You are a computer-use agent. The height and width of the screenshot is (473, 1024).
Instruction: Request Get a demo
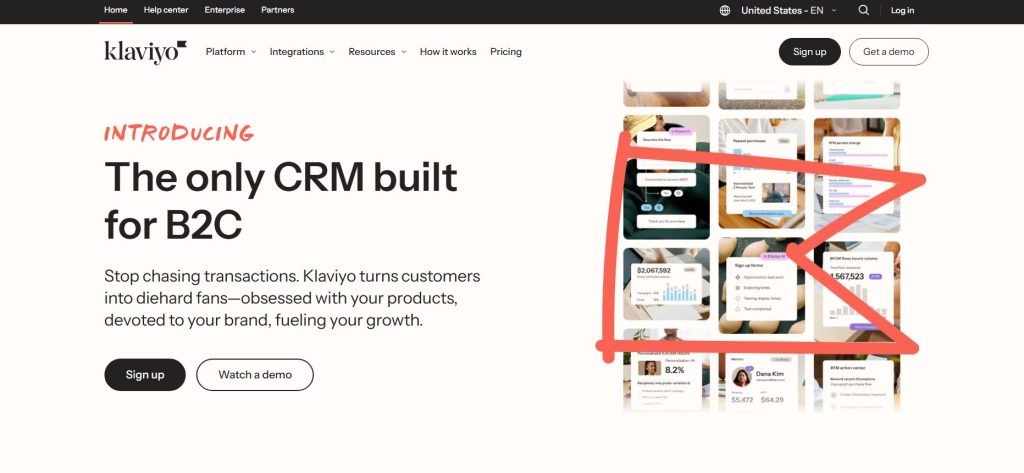coord(888,52)
